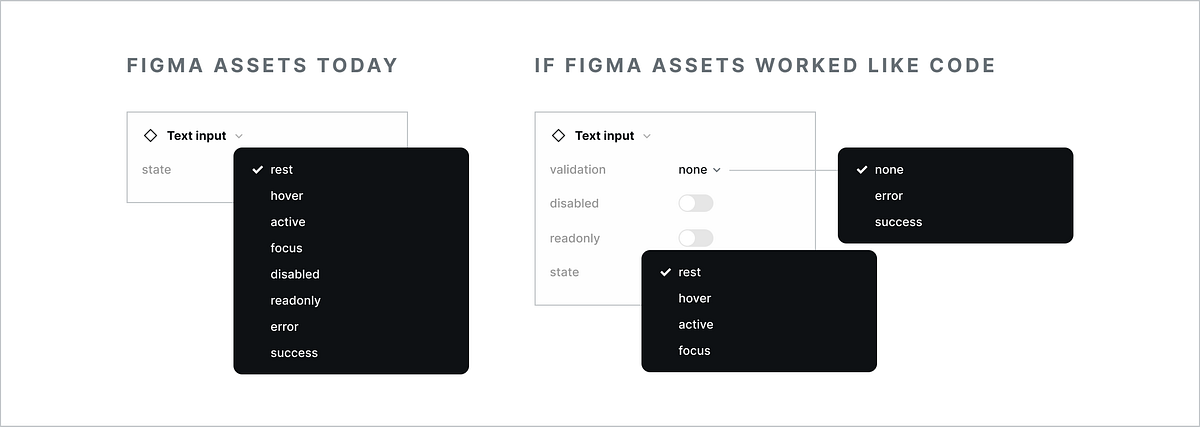Click the validation property label
This screenshot has height=427, width=1200.
click(x=578, y=170)
